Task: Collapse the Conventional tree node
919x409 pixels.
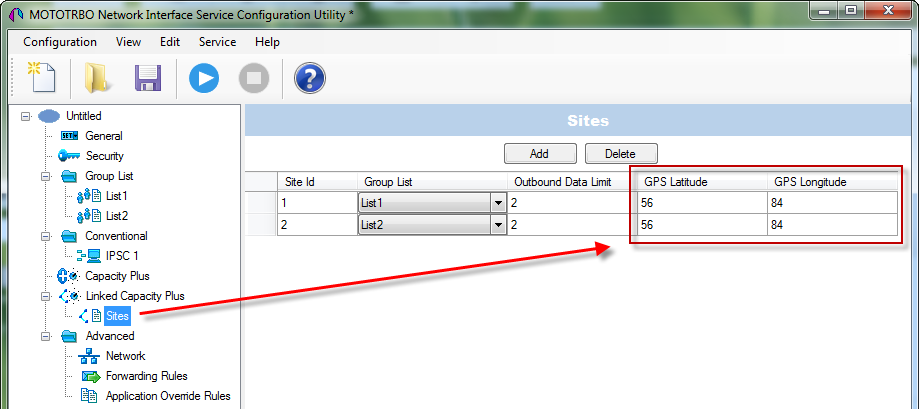Action: pyautogui.click(x=45, y=236)
